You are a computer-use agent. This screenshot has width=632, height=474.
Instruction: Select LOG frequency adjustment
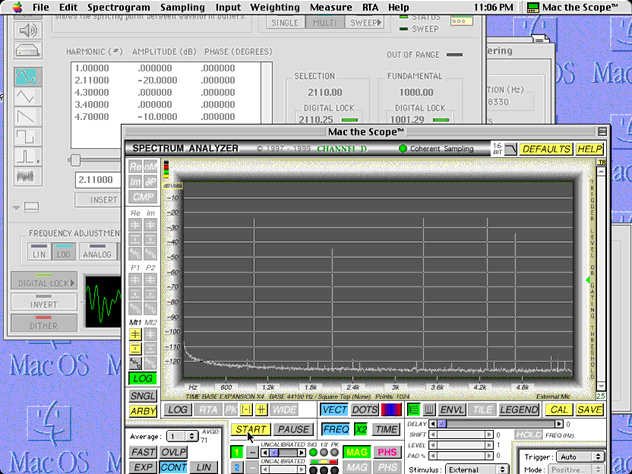[64, 252]
